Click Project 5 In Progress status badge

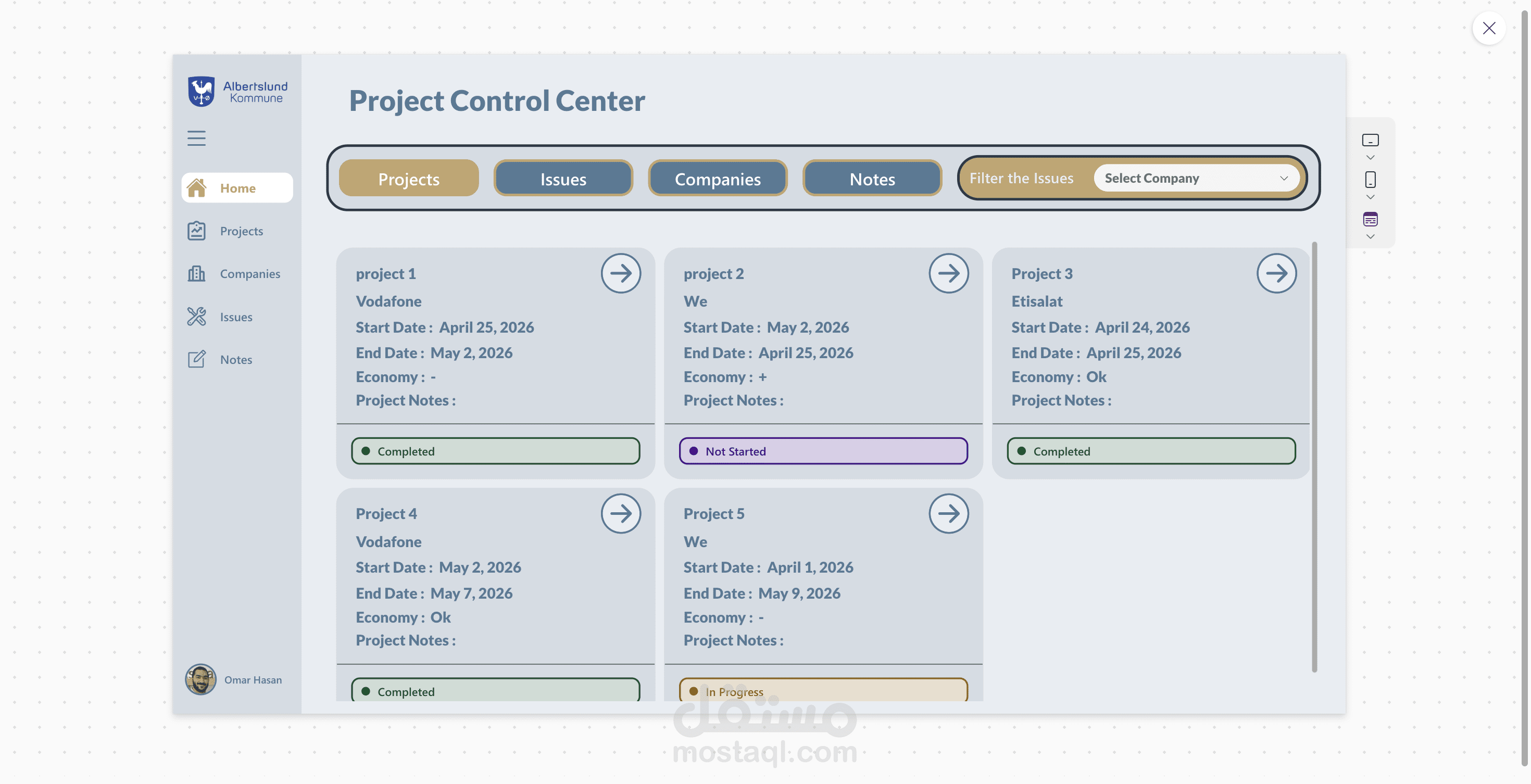(x=823, y=690)
